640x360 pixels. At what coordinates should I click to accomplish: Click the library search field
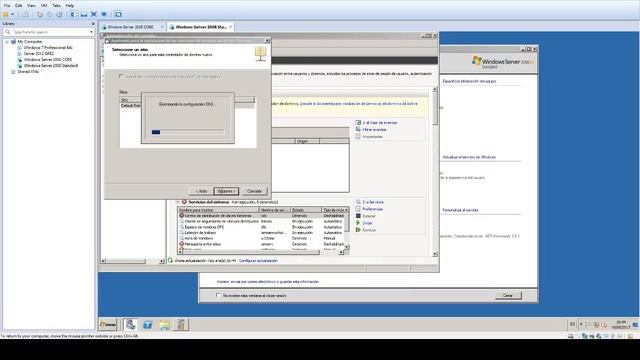[x=49, y=32]
